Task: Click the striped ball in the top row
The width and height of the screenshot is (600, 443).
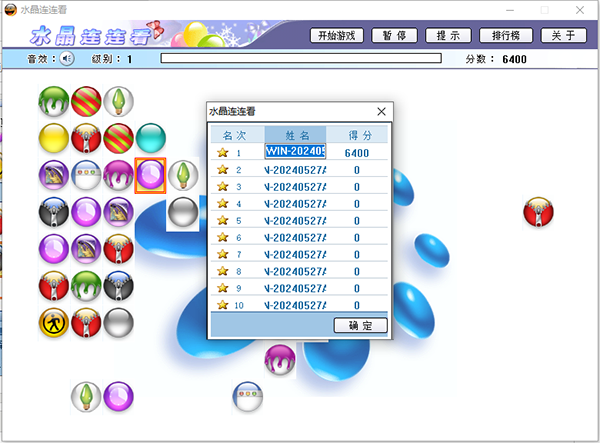Action: [86, 101]
